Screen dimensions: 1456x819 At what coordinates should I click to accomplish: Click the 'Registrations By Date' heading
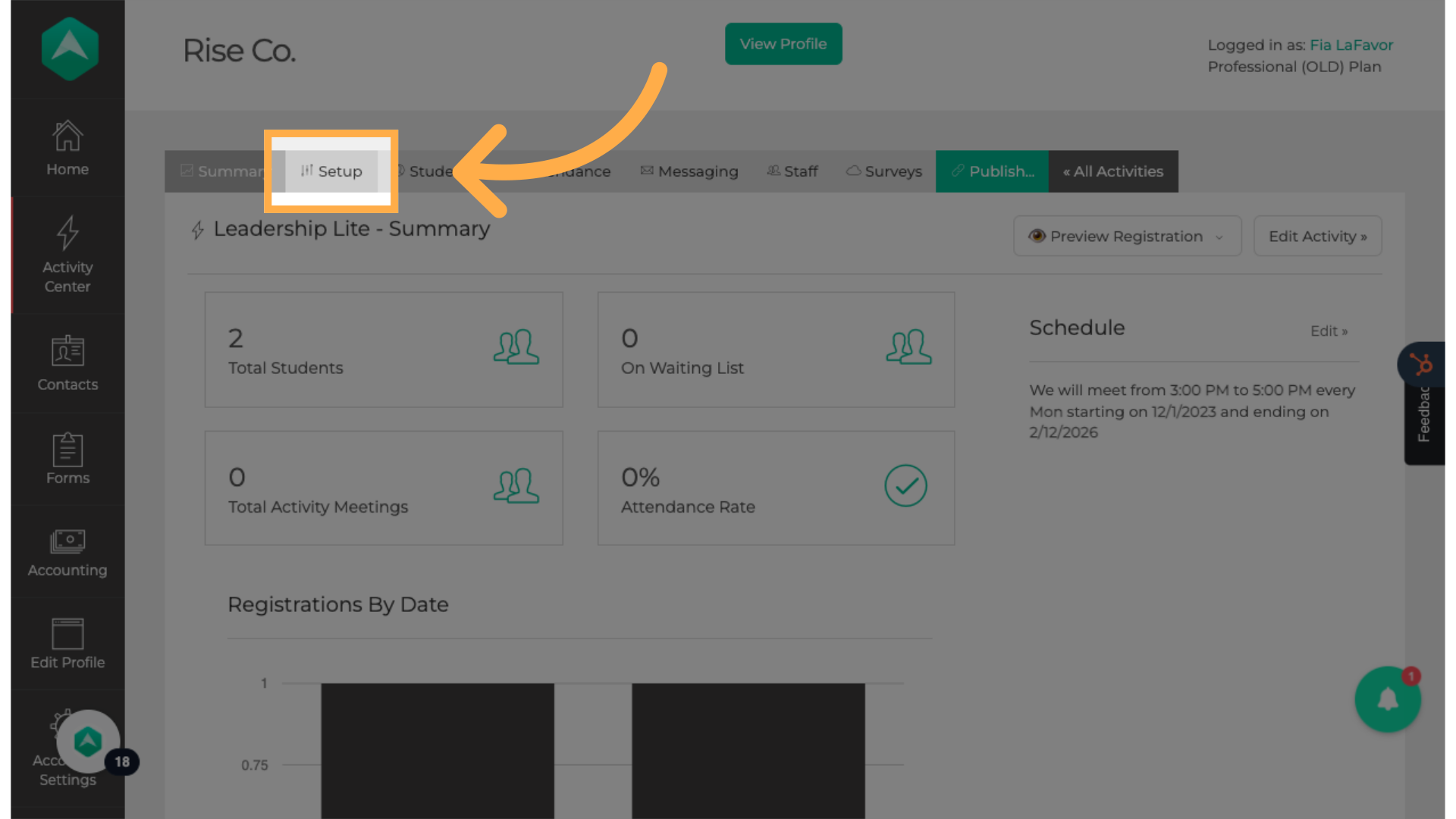[x=338, y=604]
